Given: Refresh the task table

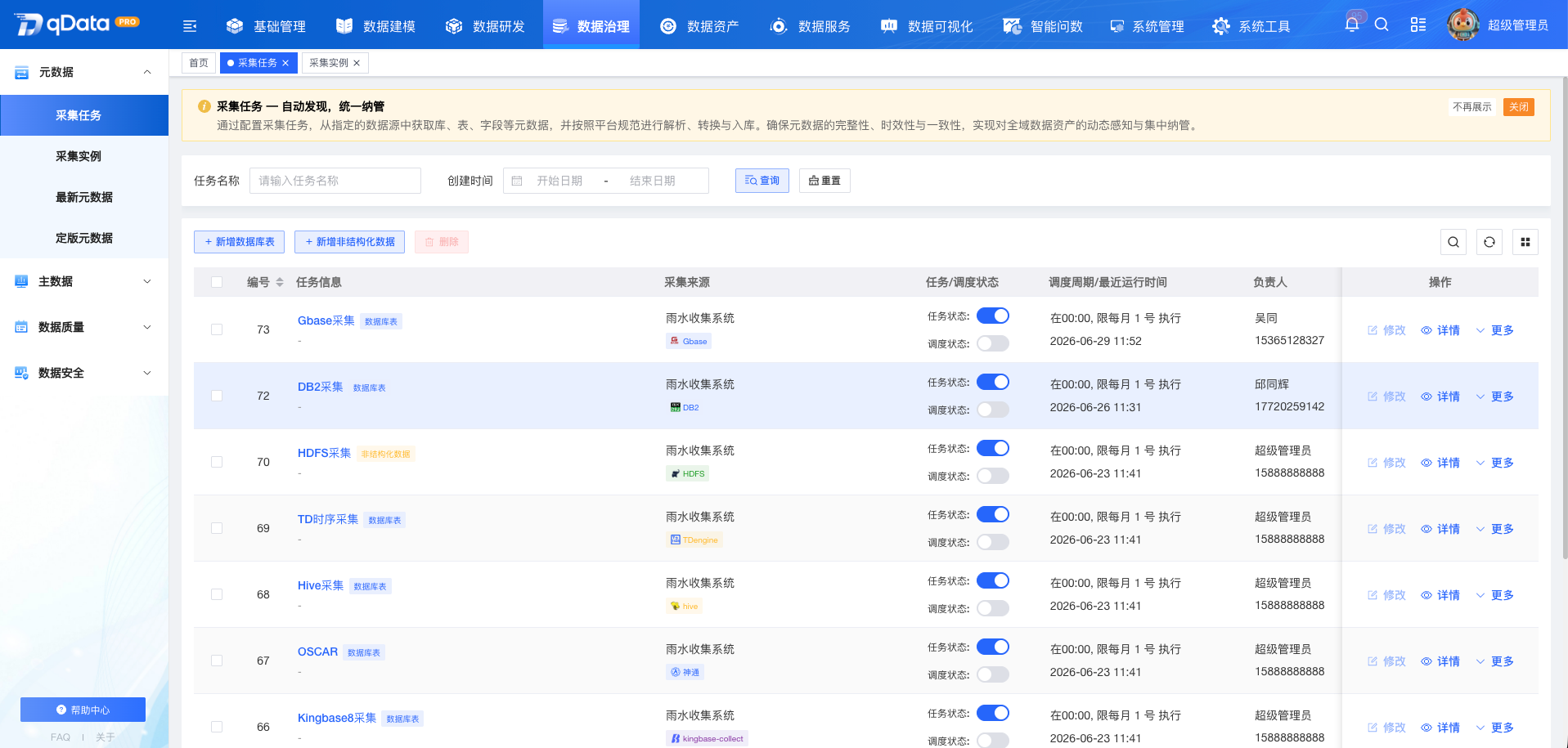Looking at the screenshot, I should [x=1489, y=242].
